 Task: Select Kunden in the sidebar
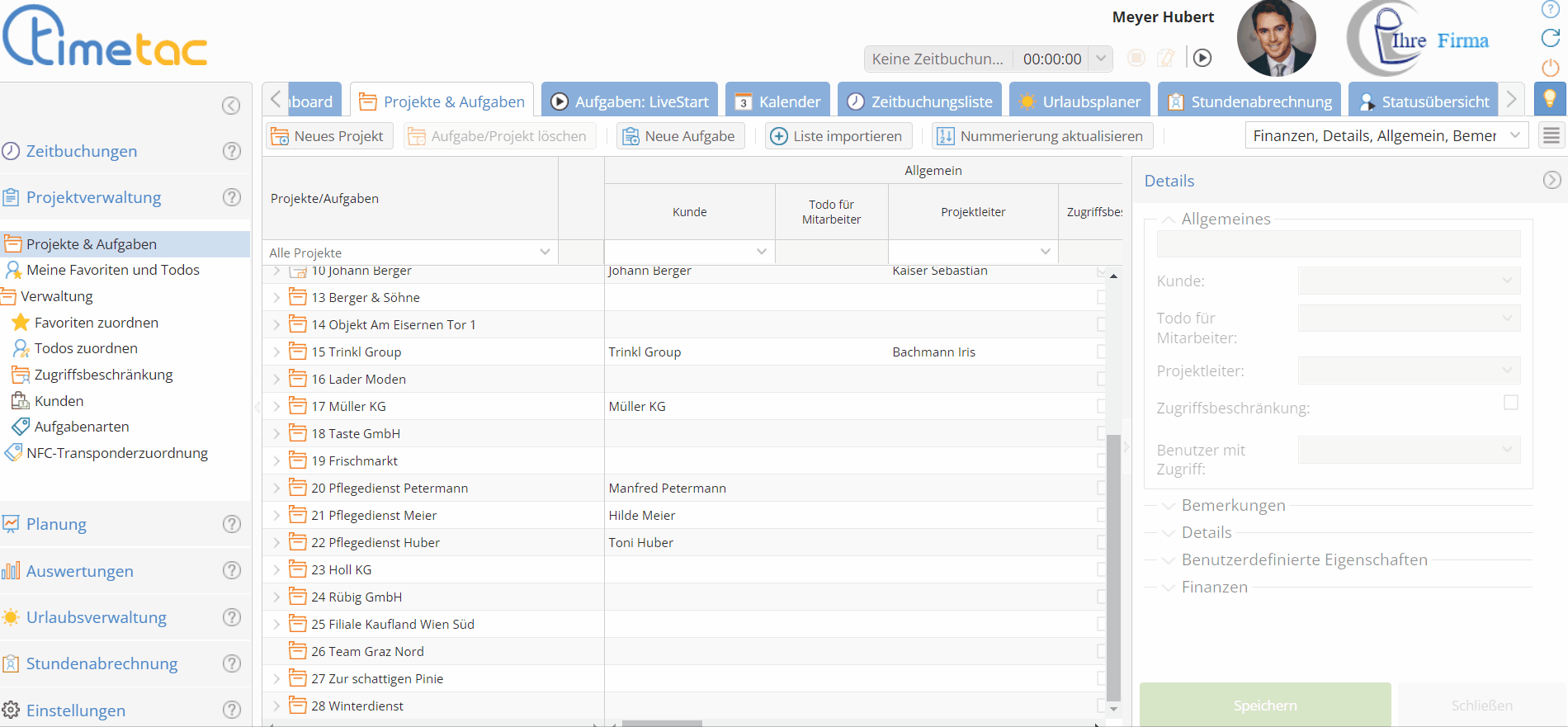pyautogui.click(x=59, y=401)
